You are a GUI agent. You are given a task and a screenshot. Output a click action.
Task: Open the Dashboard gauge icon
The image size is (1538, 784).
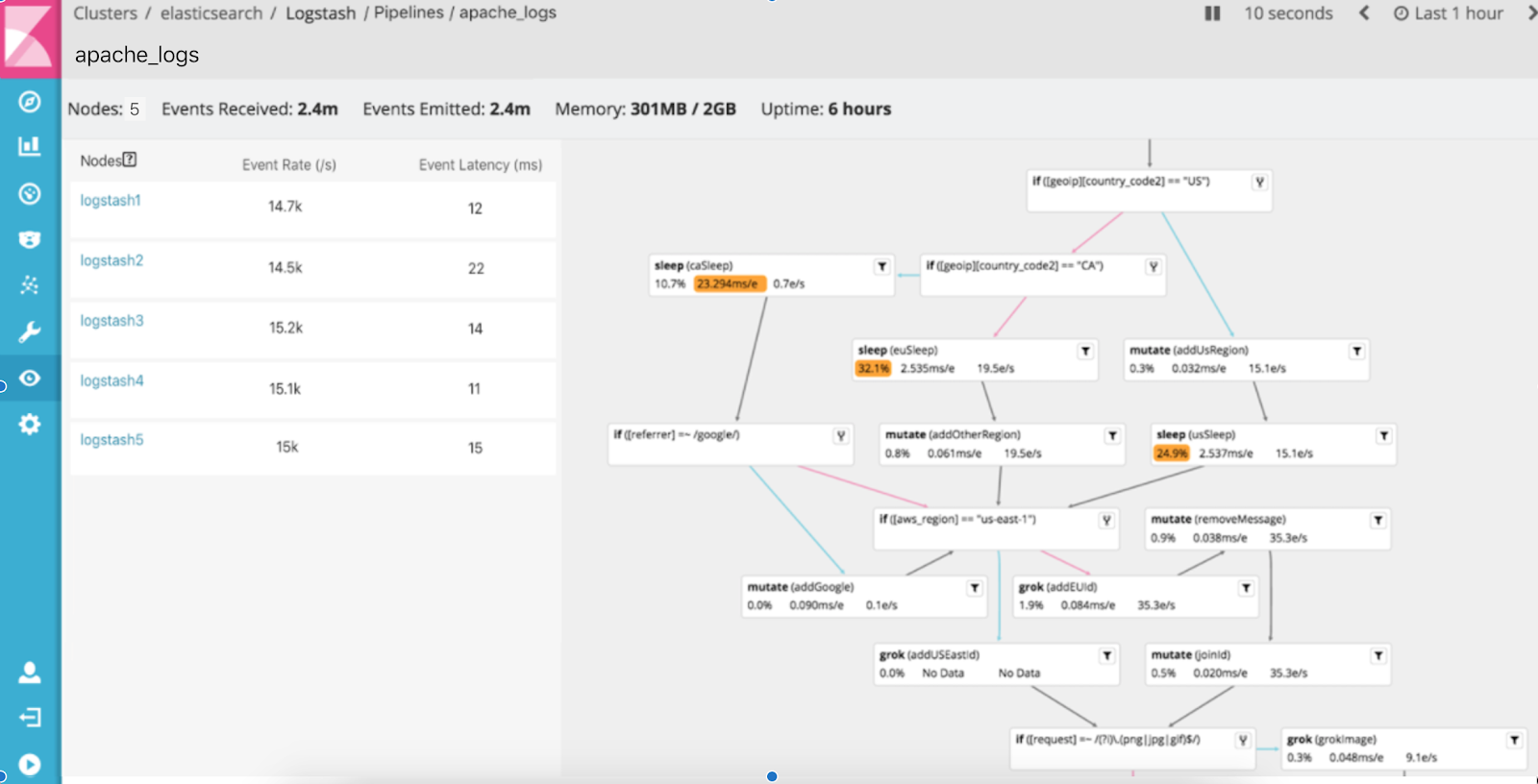(30, 194)
